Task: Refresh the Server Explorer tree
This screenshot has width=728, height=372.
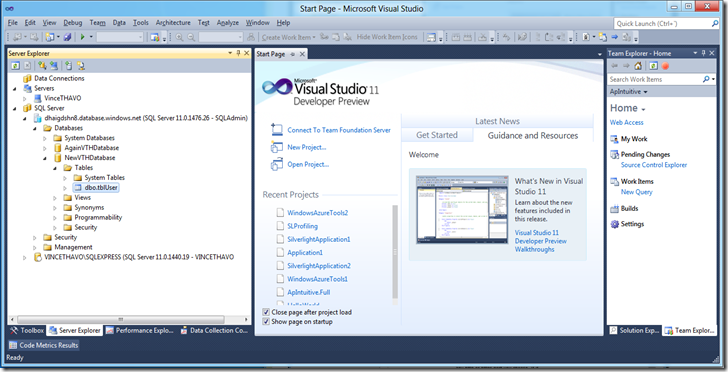Action: pyautogui.click(x=15, y=66)
